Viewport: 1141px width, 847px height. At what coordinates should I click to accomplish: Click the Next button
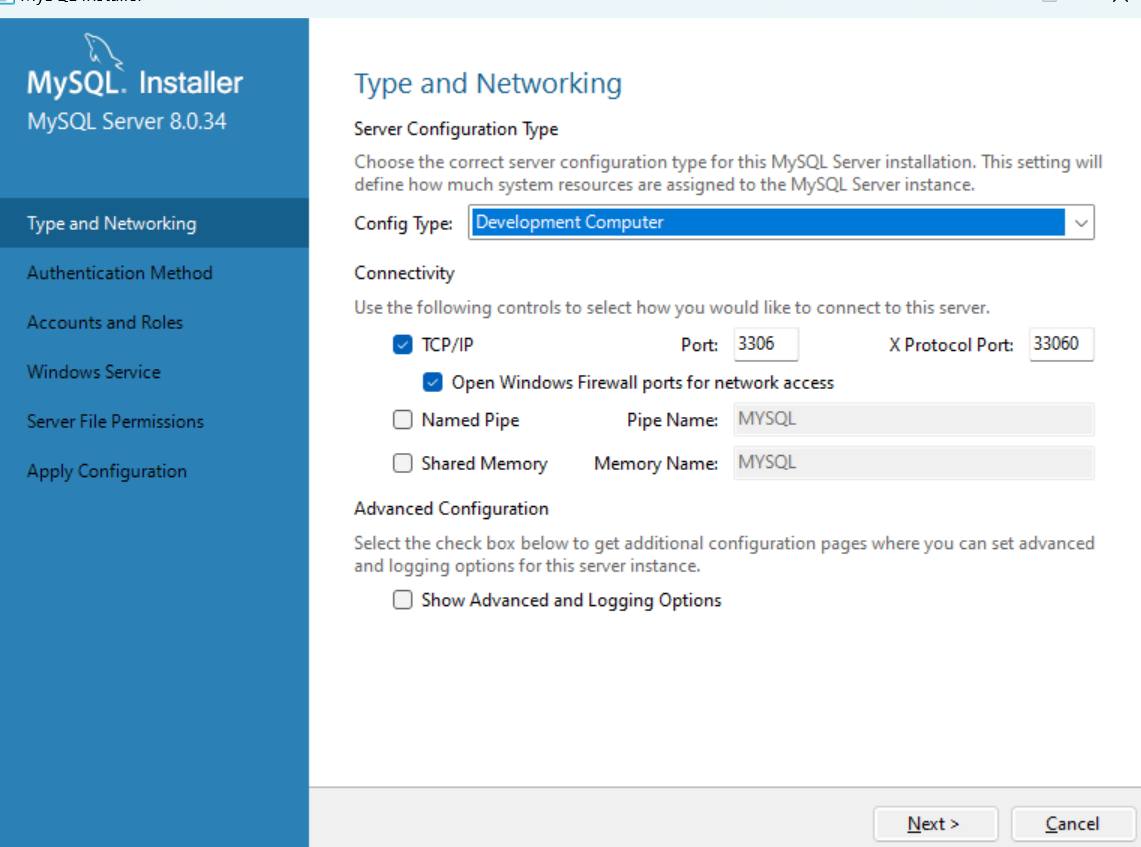[x=935, y=824]
